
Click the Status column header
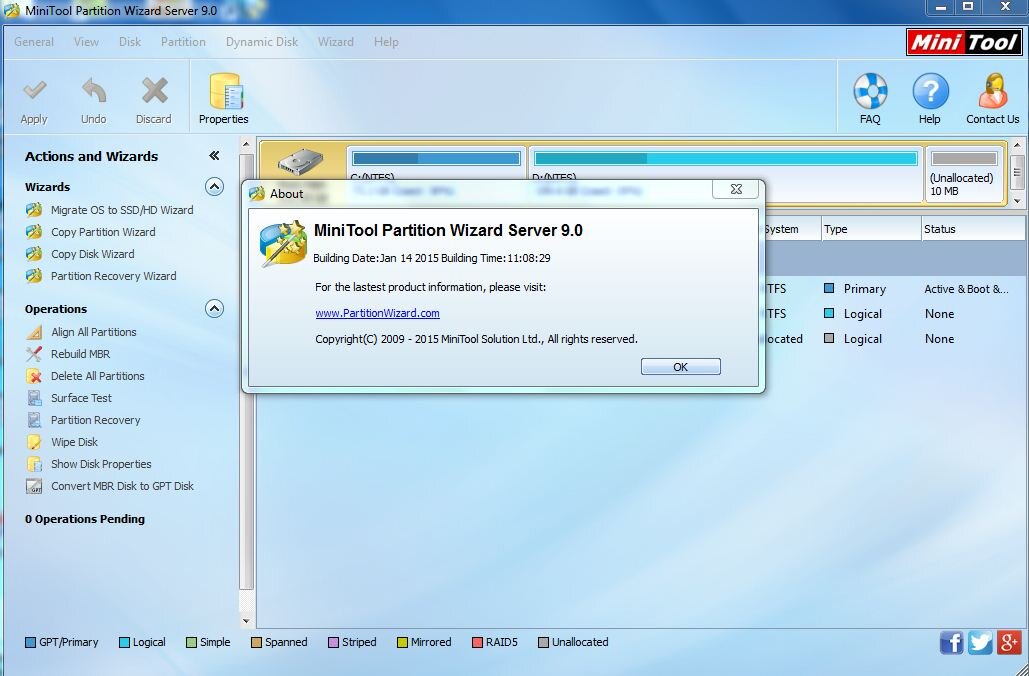point(973,229)
